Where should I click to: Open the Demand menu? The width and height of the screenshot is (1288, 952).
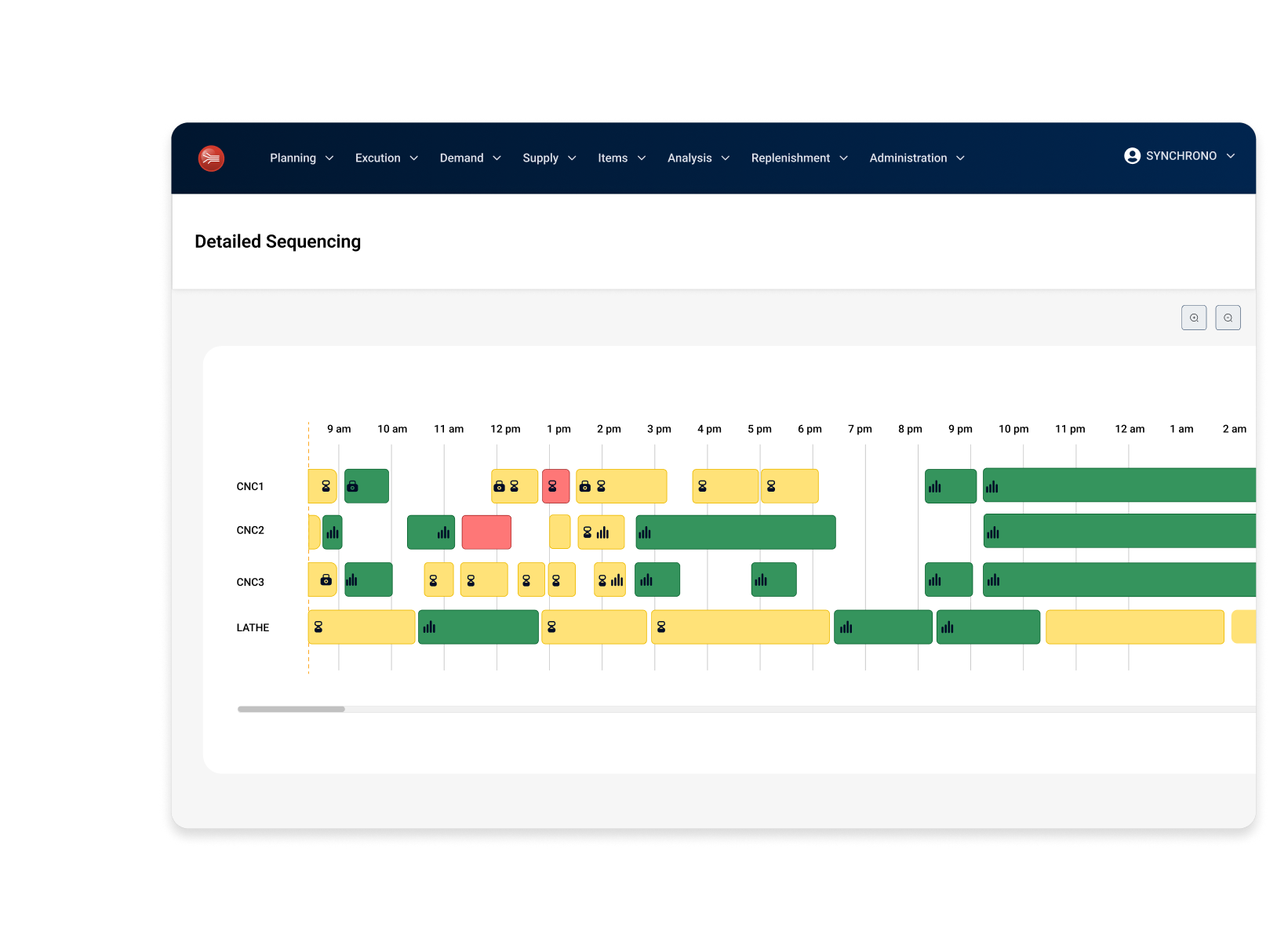tap(470, 158)
